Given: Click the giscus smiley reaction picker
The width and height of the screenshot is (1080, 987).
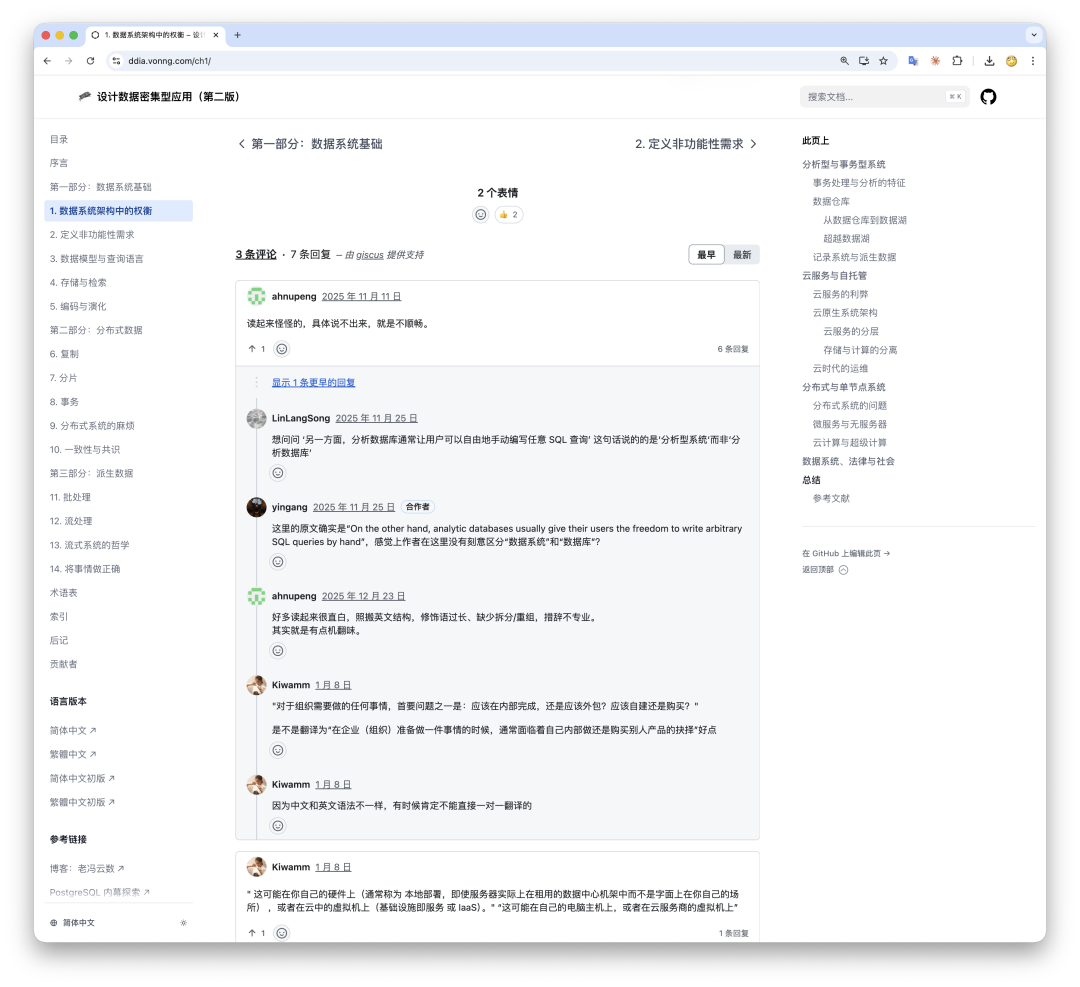Looking at the screenshot, I should click(x=481, y=214).
